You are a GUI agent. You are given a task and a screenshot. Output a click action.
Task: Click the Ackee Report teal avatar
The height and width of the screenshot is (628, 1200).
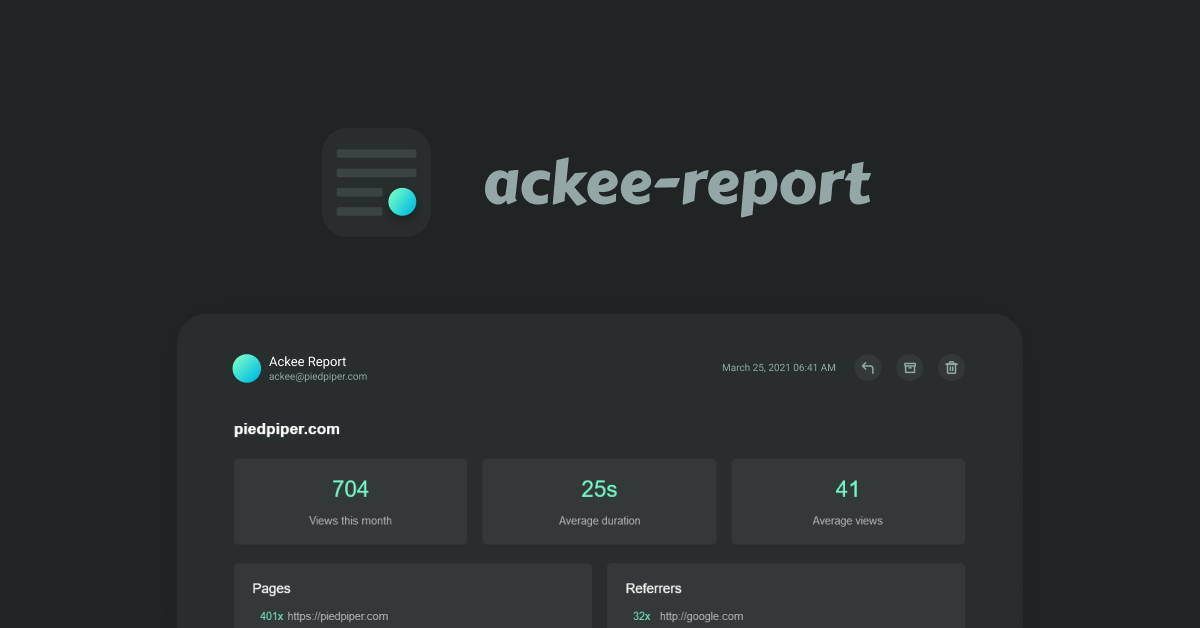tap(246, 368)
